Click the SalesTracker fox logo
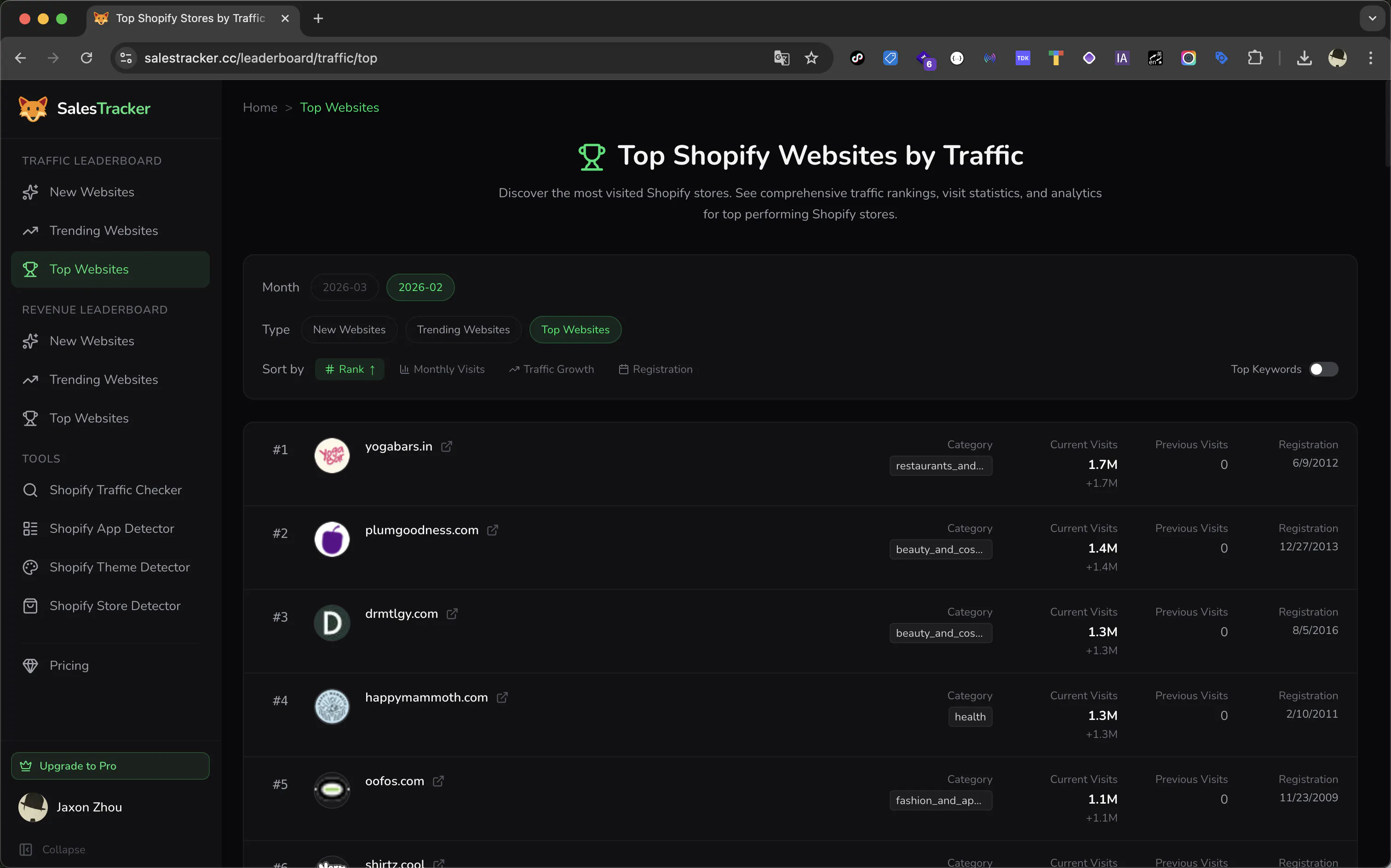The width and height of the screenshot is (1391, 868). tap(33, 108)
